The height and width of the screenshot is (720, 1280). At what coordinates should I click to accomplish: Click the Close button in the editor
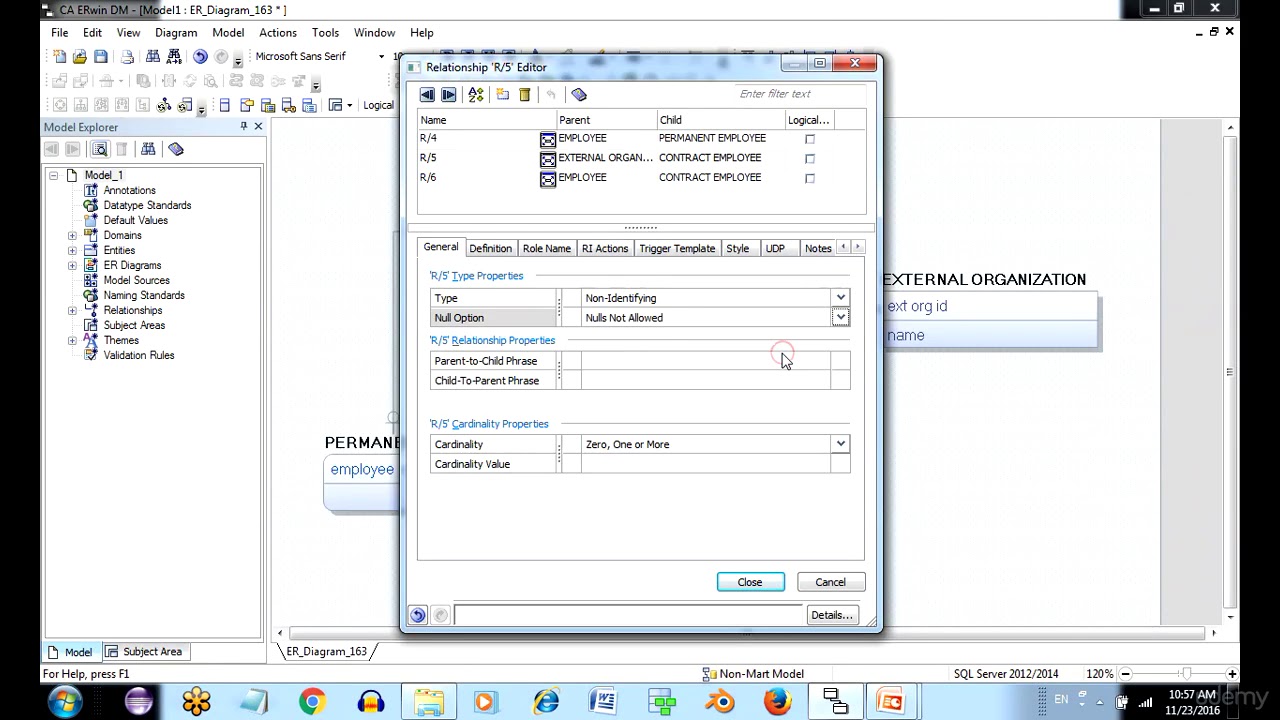pyautogui.click(x=750, y=582)
